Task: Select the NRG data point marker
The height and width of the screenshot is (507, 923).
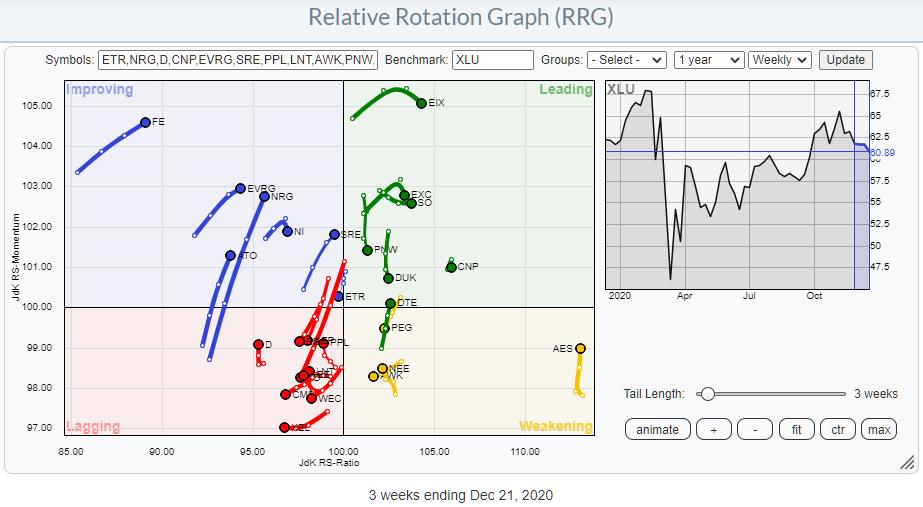Action: [x=264, y=197]
